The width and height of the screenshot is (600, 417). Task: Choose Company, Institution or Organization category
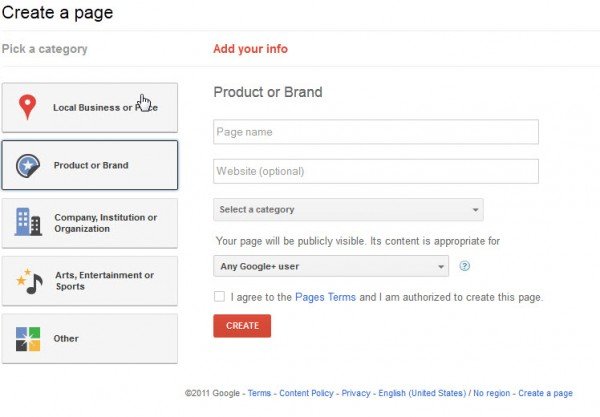coord(90,223)
